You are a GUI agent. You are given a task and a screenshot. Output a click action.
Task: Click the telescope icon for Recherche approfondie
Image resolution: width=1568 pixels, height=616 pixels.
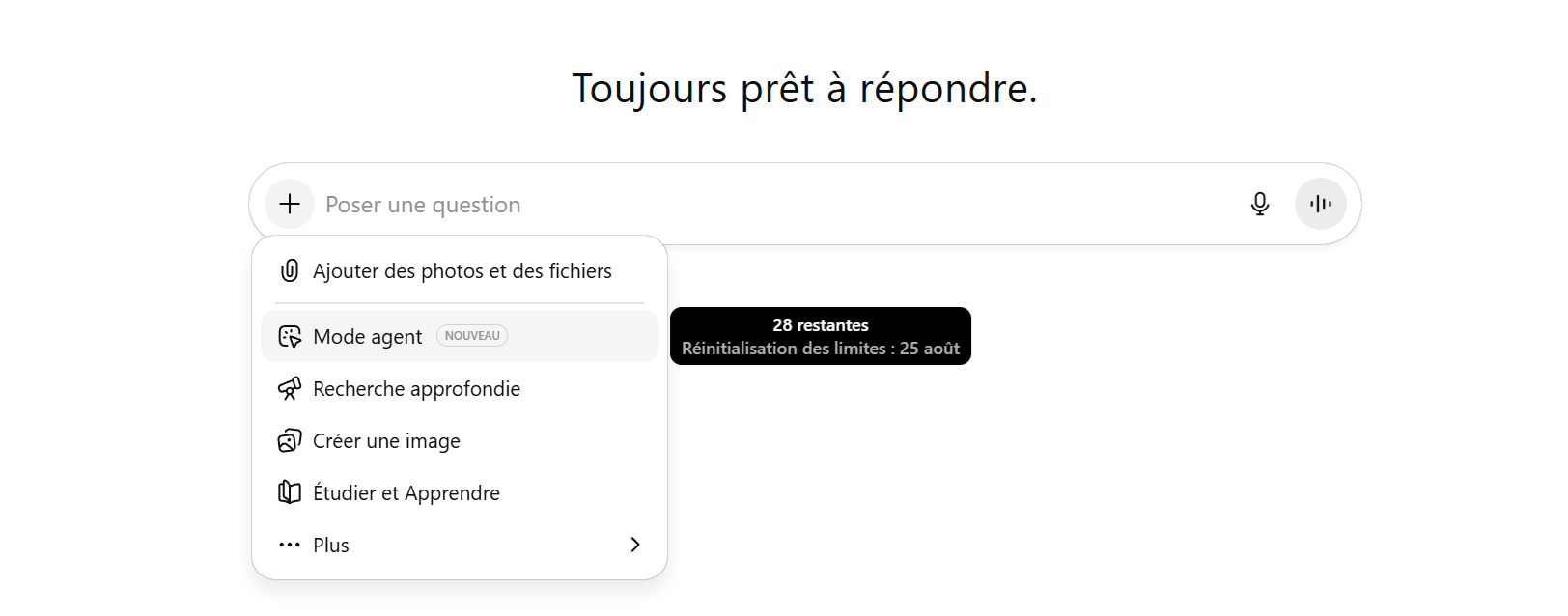click(x=290, y=389)
